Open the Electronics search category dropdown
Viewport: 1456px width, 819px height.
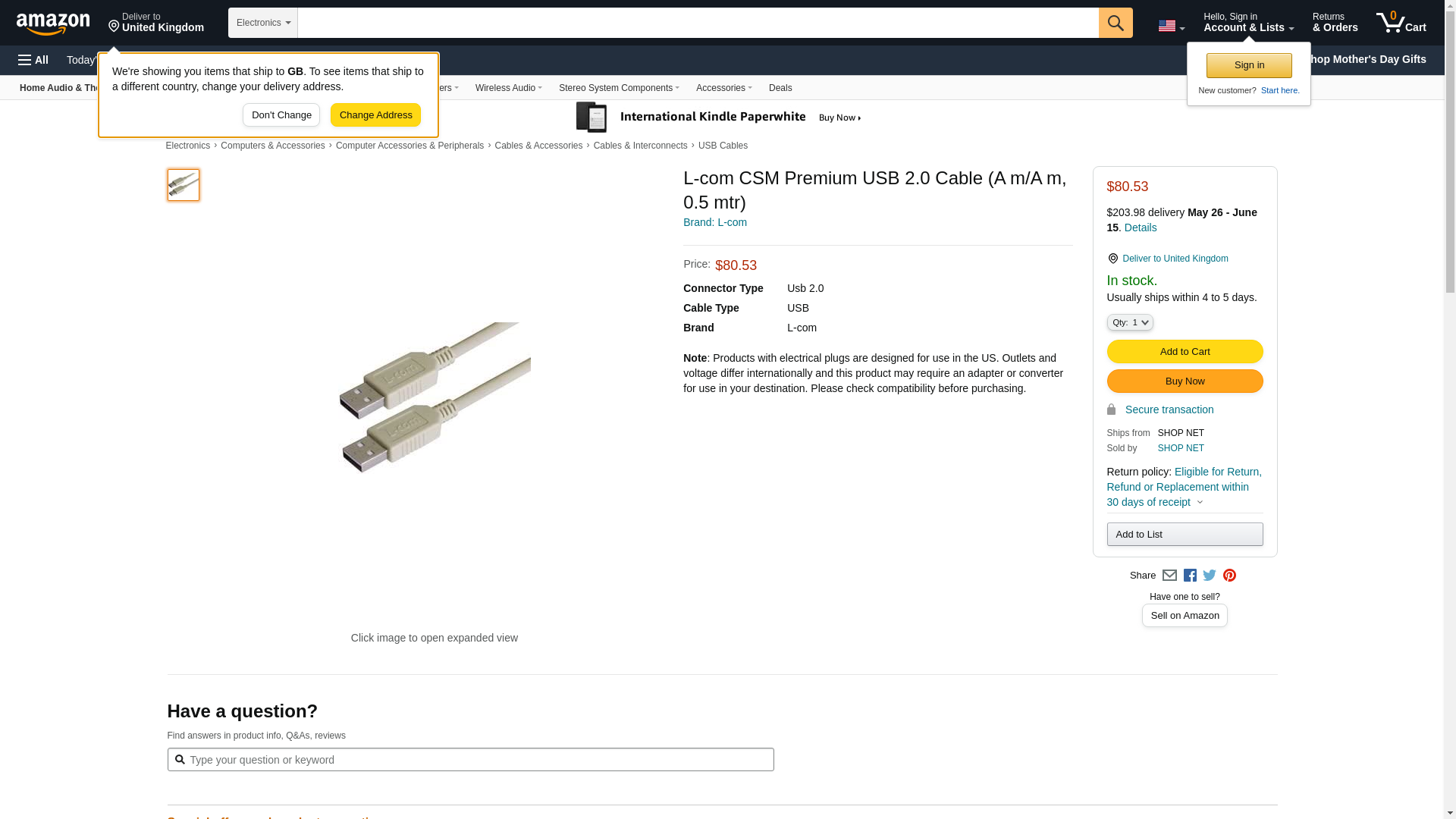(x=263, y=23)
